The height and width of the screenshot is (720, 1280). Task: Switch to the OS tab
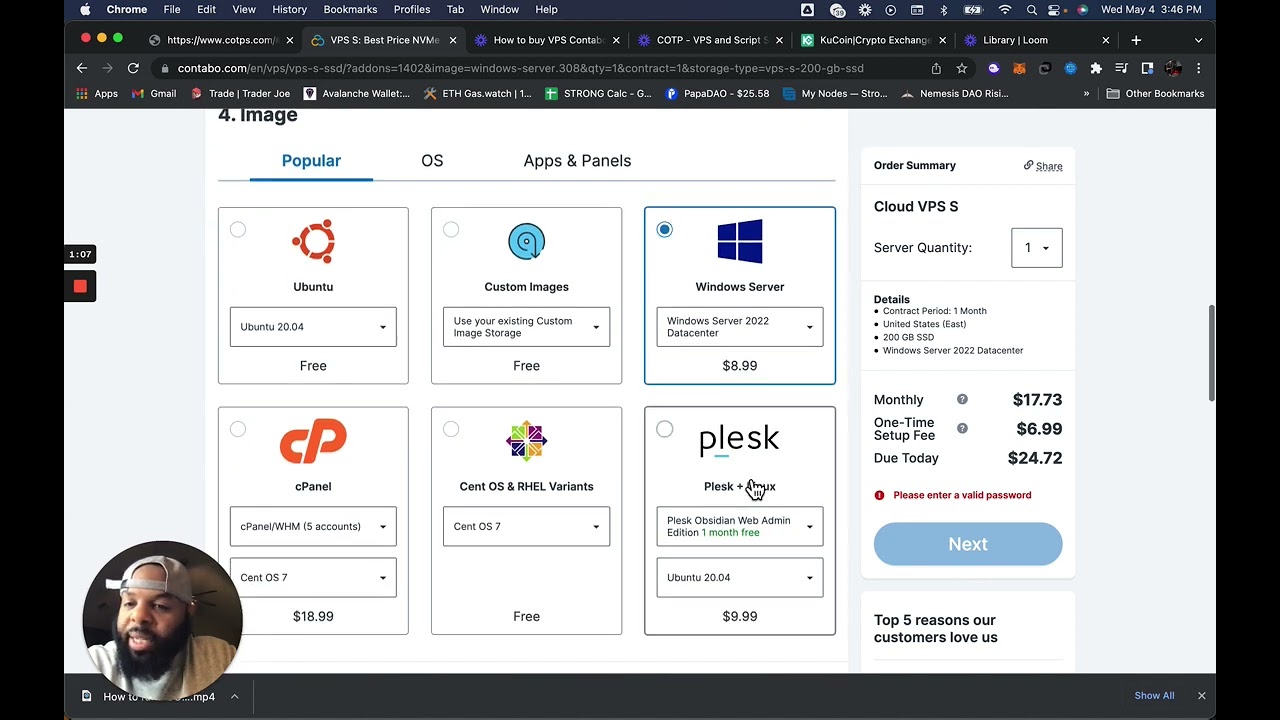coord(432,161)
